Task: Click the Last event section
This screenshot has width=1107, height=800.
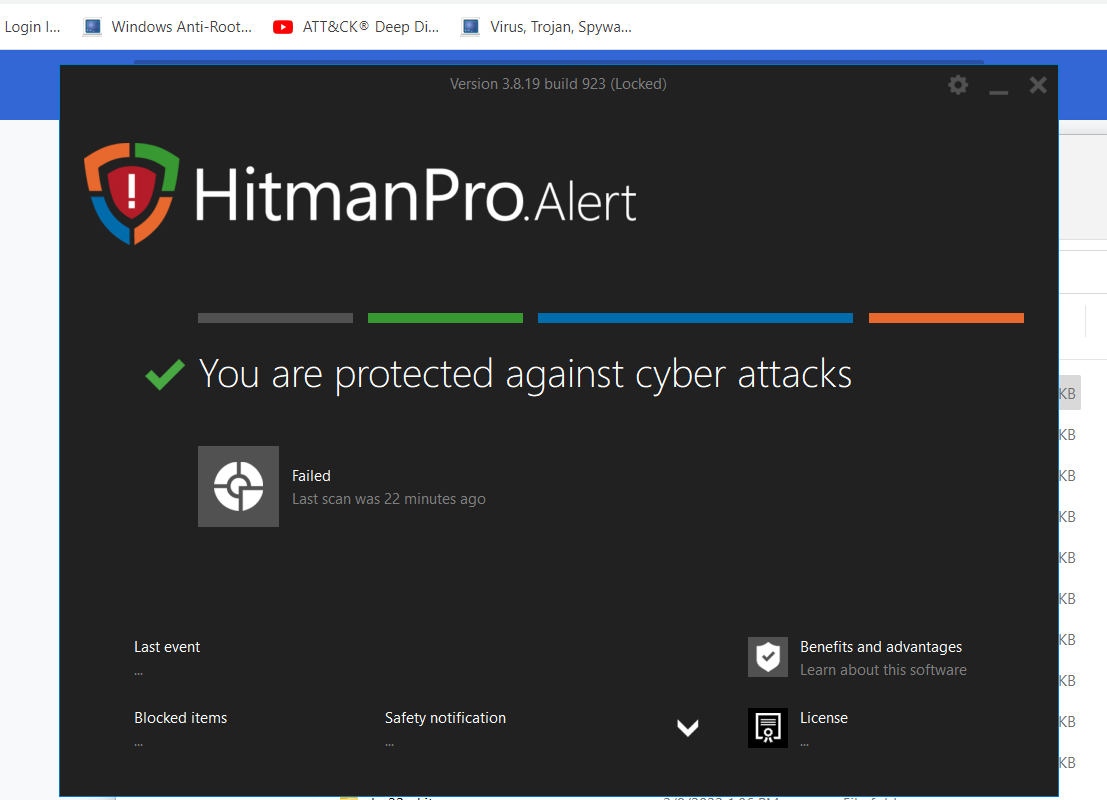Action: pos(167,647)
